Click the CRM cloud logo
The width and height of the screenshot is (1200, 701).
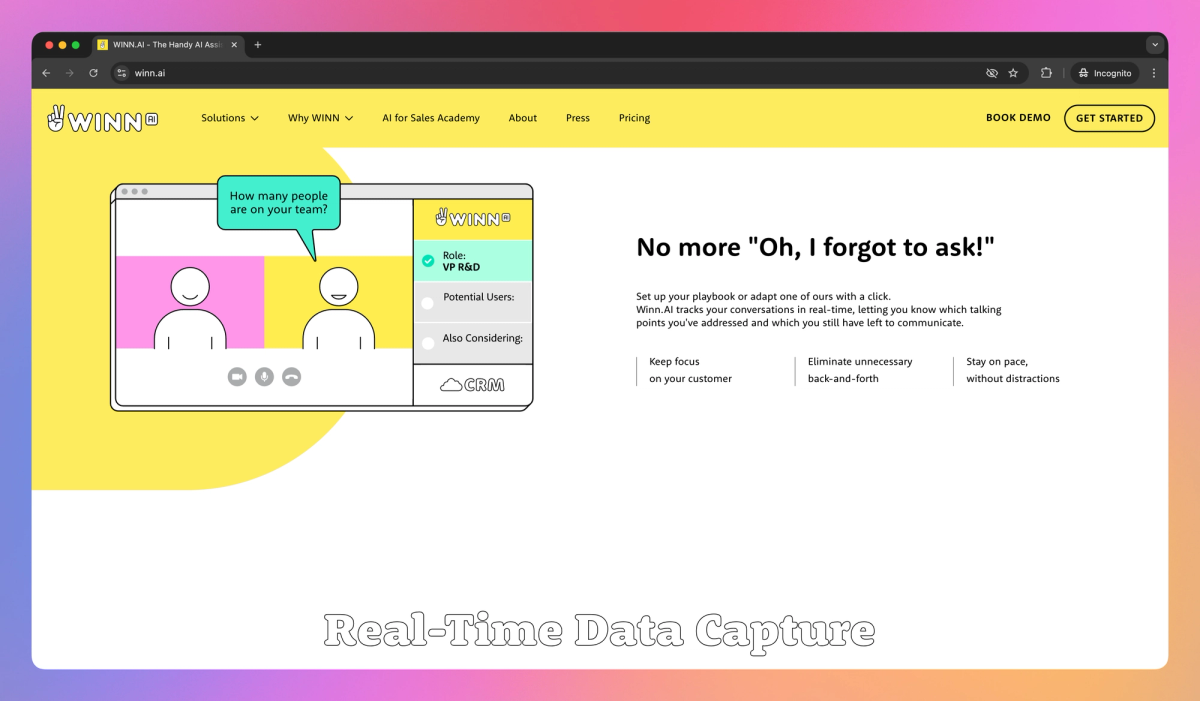472,384
